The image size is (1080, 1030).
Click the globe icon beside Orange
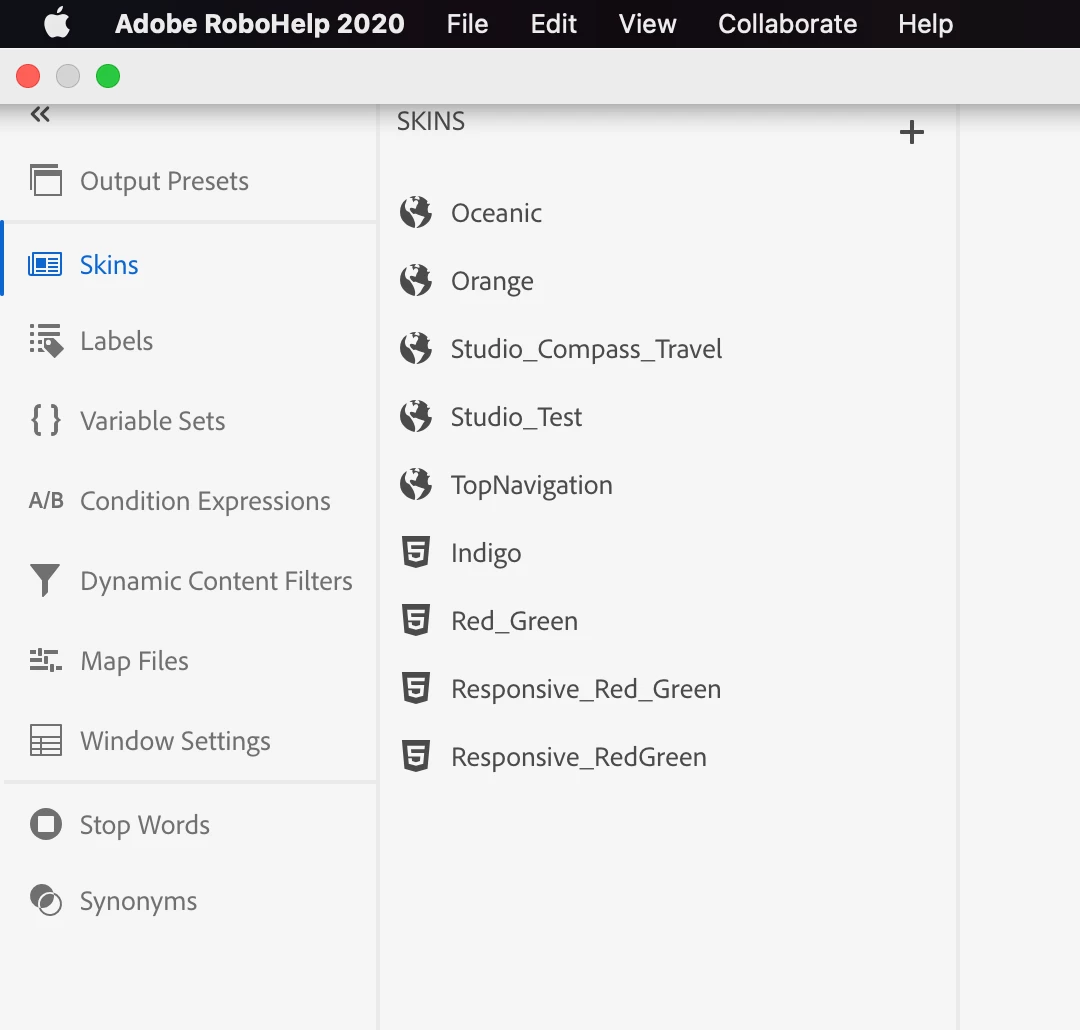click(416, 280)
